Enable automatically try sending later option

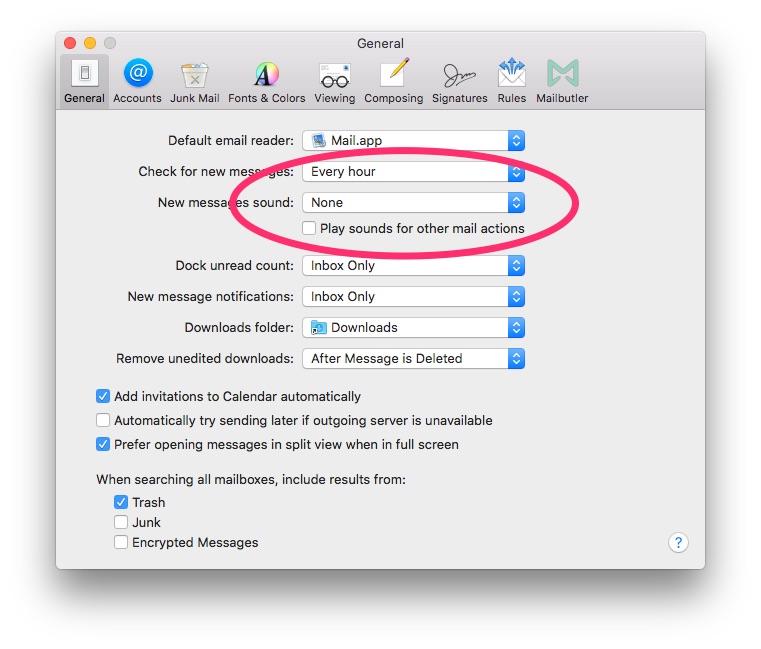click(x=103, y=420)
